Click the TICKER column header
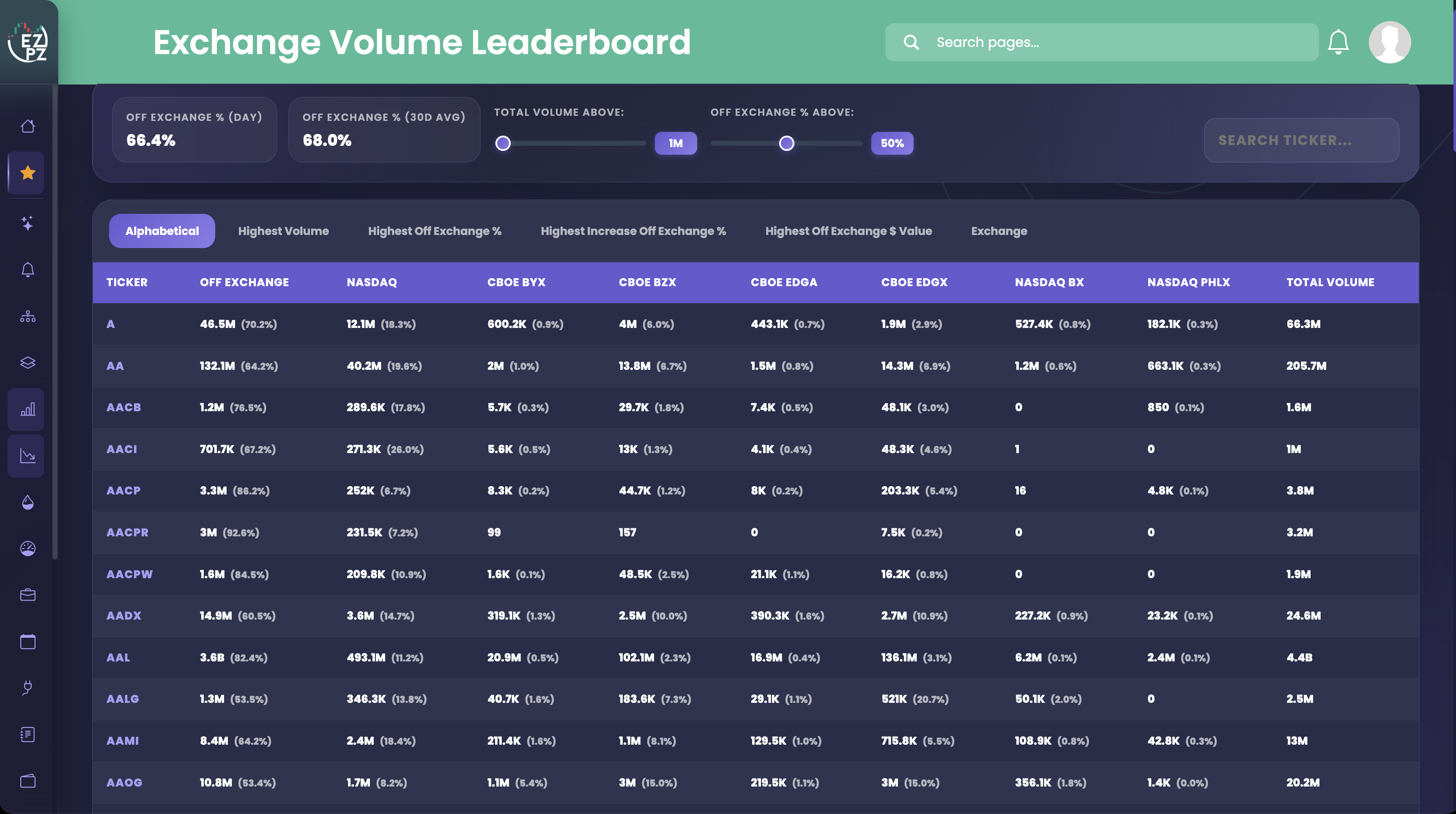The height and width of the screenshot is (814, 1456). coord(127,282)
